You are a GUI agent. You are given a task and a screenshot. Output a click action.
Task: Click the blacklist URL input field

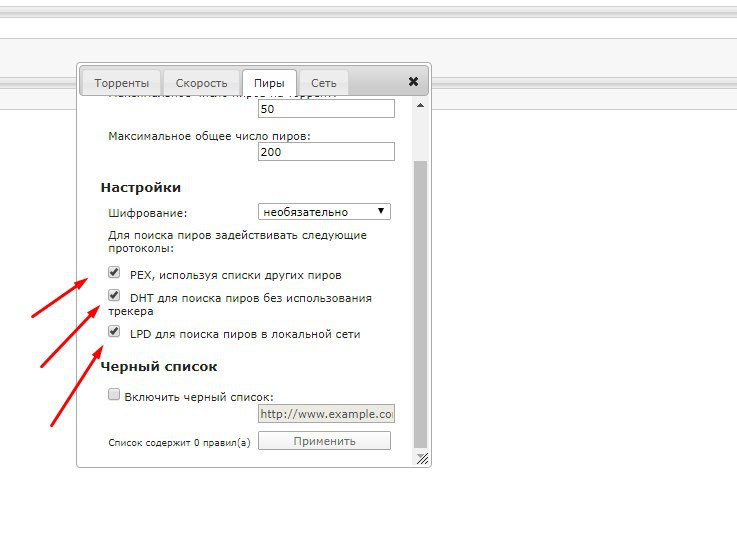click(326, 414)
